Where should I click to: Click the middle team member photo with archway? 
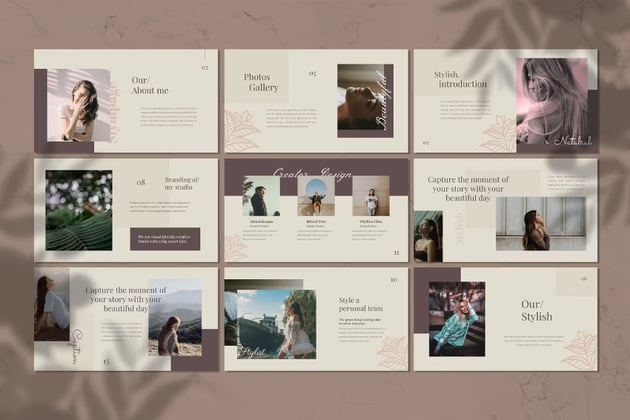316,197
